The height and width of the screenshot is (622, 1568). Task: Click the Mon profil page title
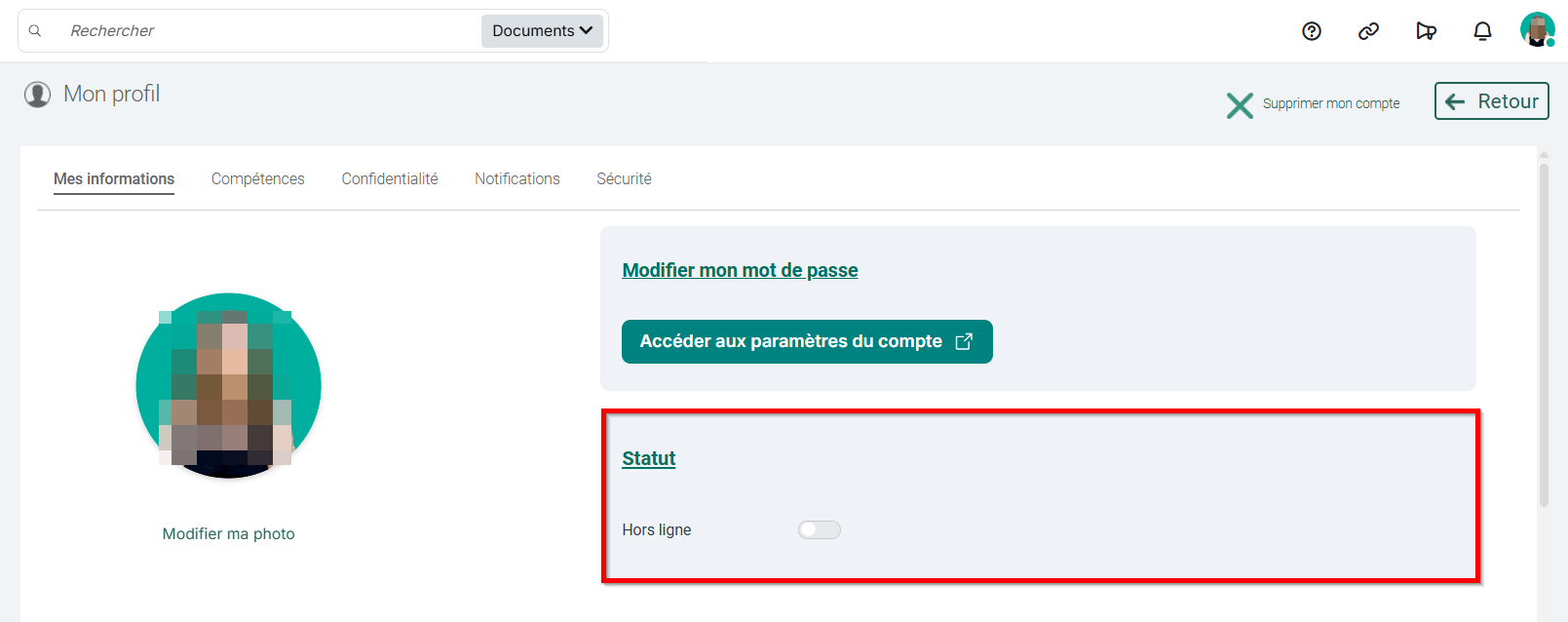pyautogui.click(x=112, y=94)
